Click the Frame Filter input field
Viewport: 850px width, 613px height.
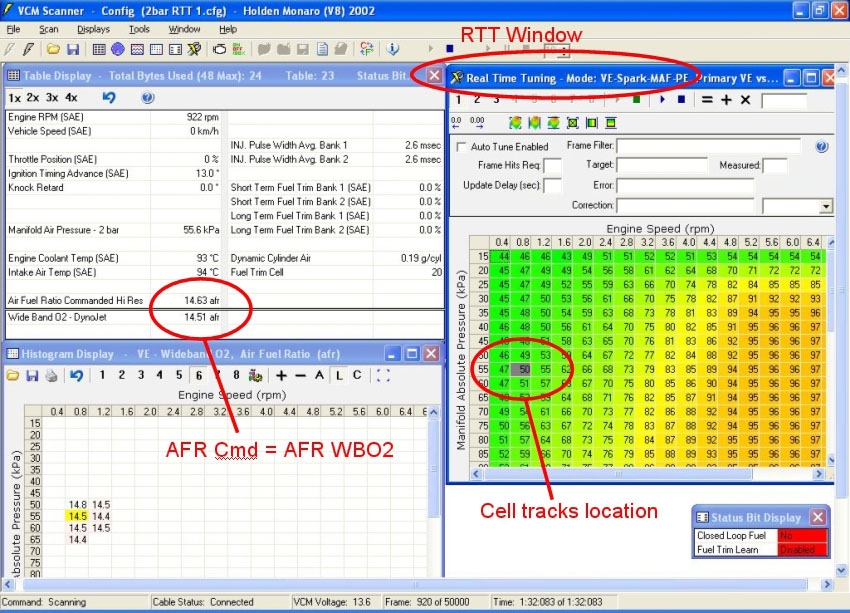pos(709,146)
